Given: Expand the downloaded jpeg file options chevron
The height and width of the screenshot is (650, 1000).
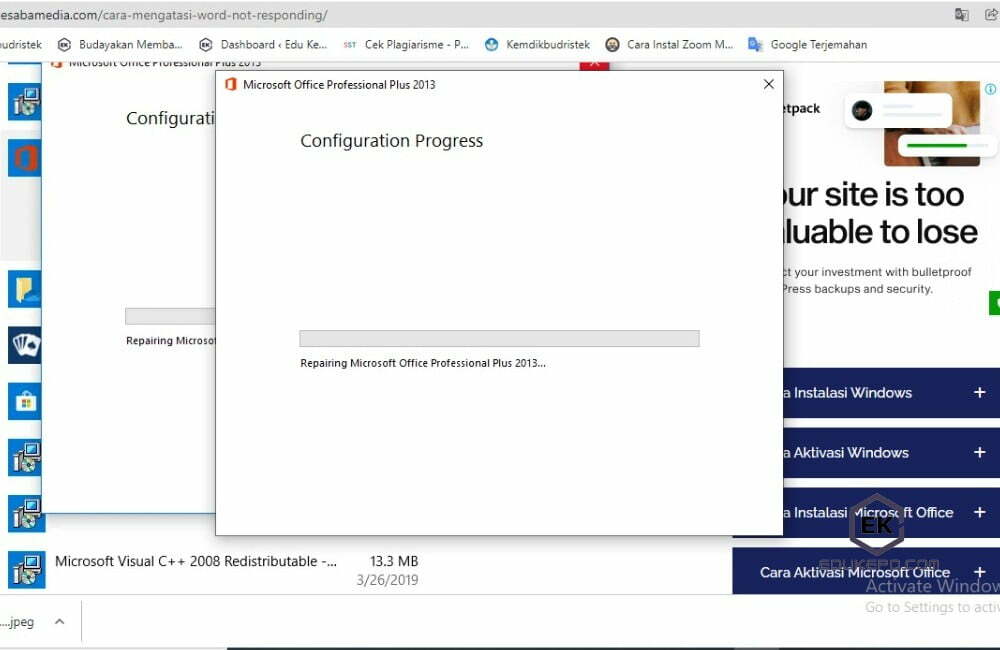Looking at the screenshot, I should point(57,621).
